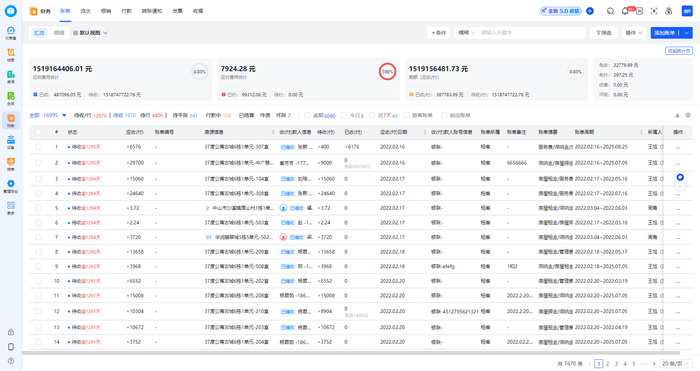Viewport: 700px width, 371px height.
Task: Click the blue cube app logo
Action: coord(11,11)
